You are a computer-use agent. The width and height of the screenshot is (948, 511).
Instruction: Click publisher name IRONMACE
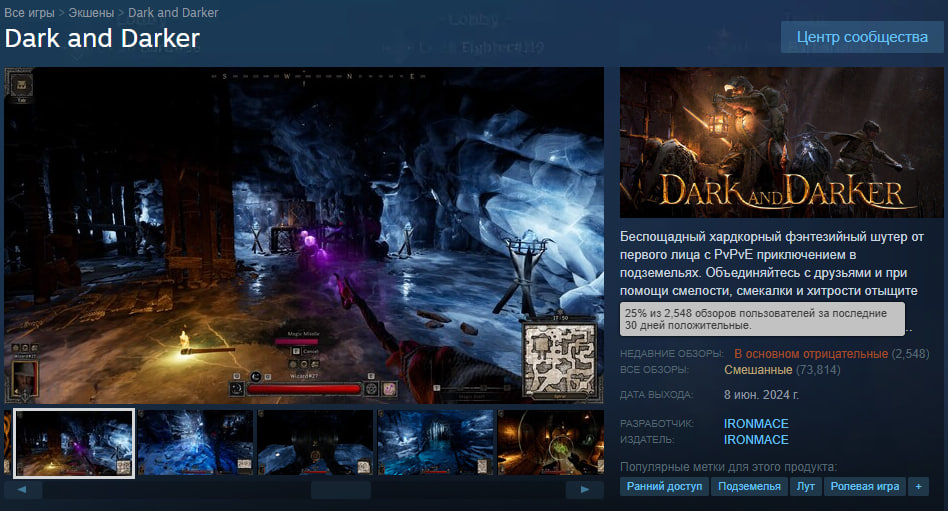coord(756,440)
